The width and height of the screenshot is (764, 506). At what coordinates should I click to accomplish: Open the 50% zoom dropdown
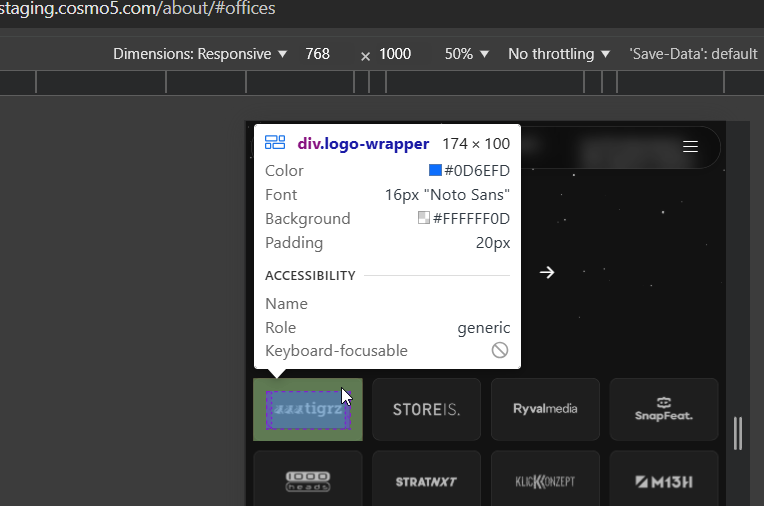[x=466, y=54]
